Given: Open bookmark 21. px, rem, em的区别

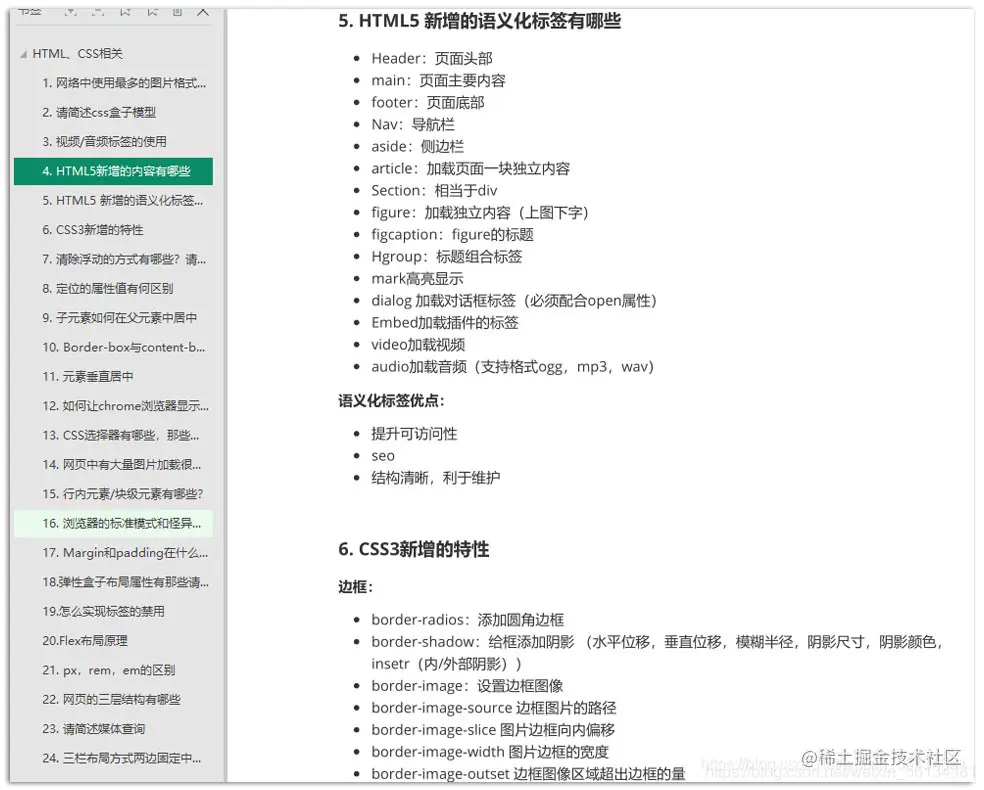Looking at the screenshot, I should point(109,670).
